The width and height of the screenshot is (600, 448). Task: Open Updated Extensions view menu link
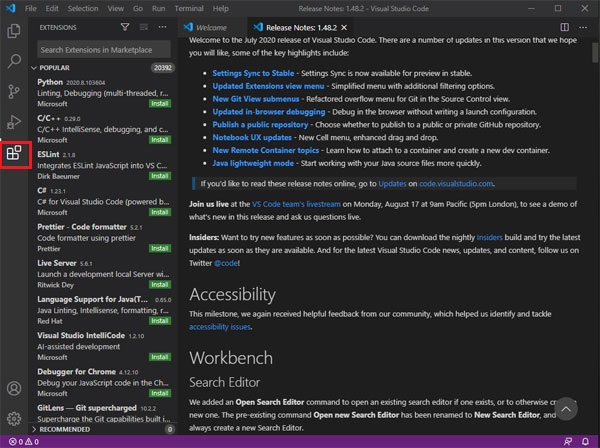click(x=268, y=86)
